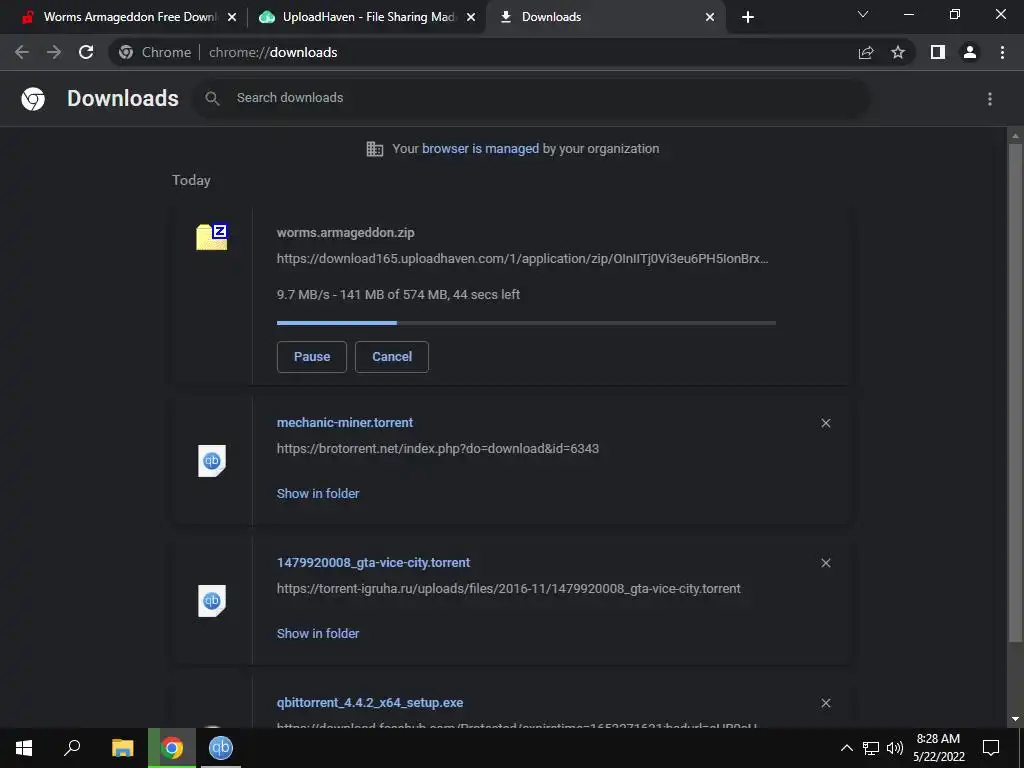Select the Downloads tab

605,17
